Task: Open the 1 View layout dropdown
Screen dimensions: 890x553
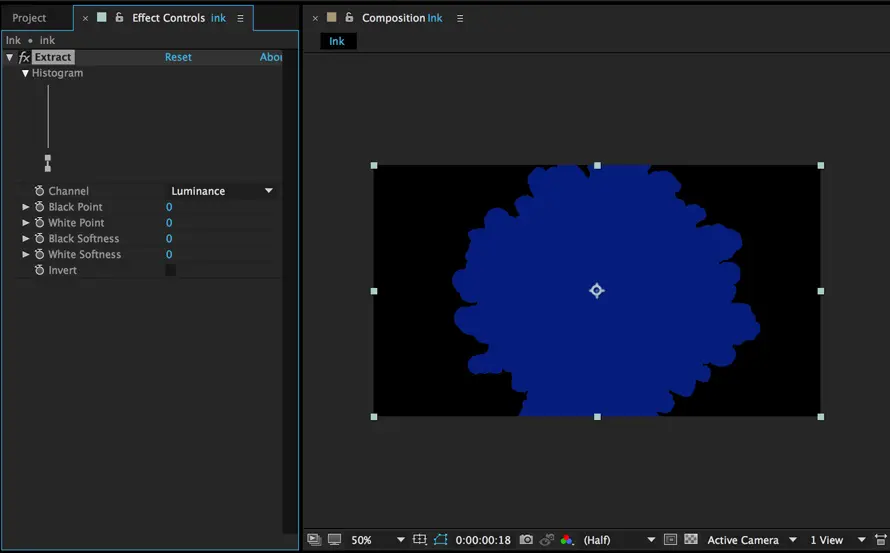Action: click(x=837, y=540)
